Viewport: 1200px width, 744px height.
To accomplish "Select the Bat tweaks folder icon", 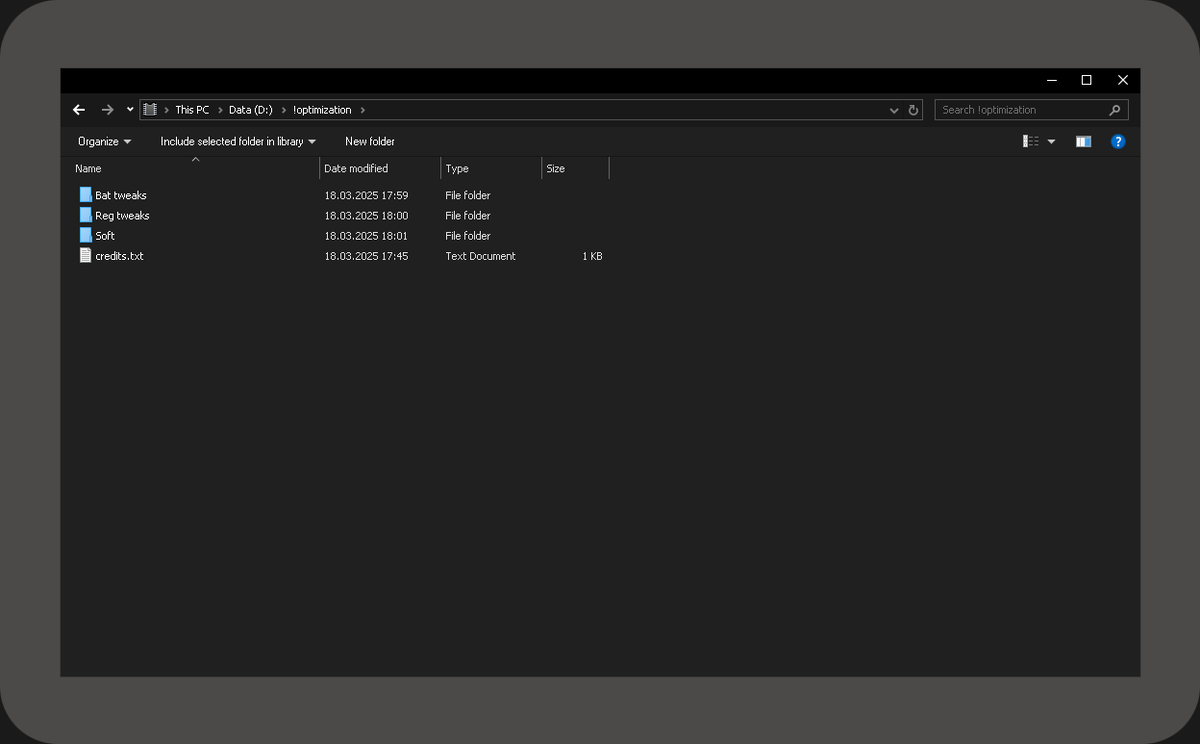I will coord(86,195).
